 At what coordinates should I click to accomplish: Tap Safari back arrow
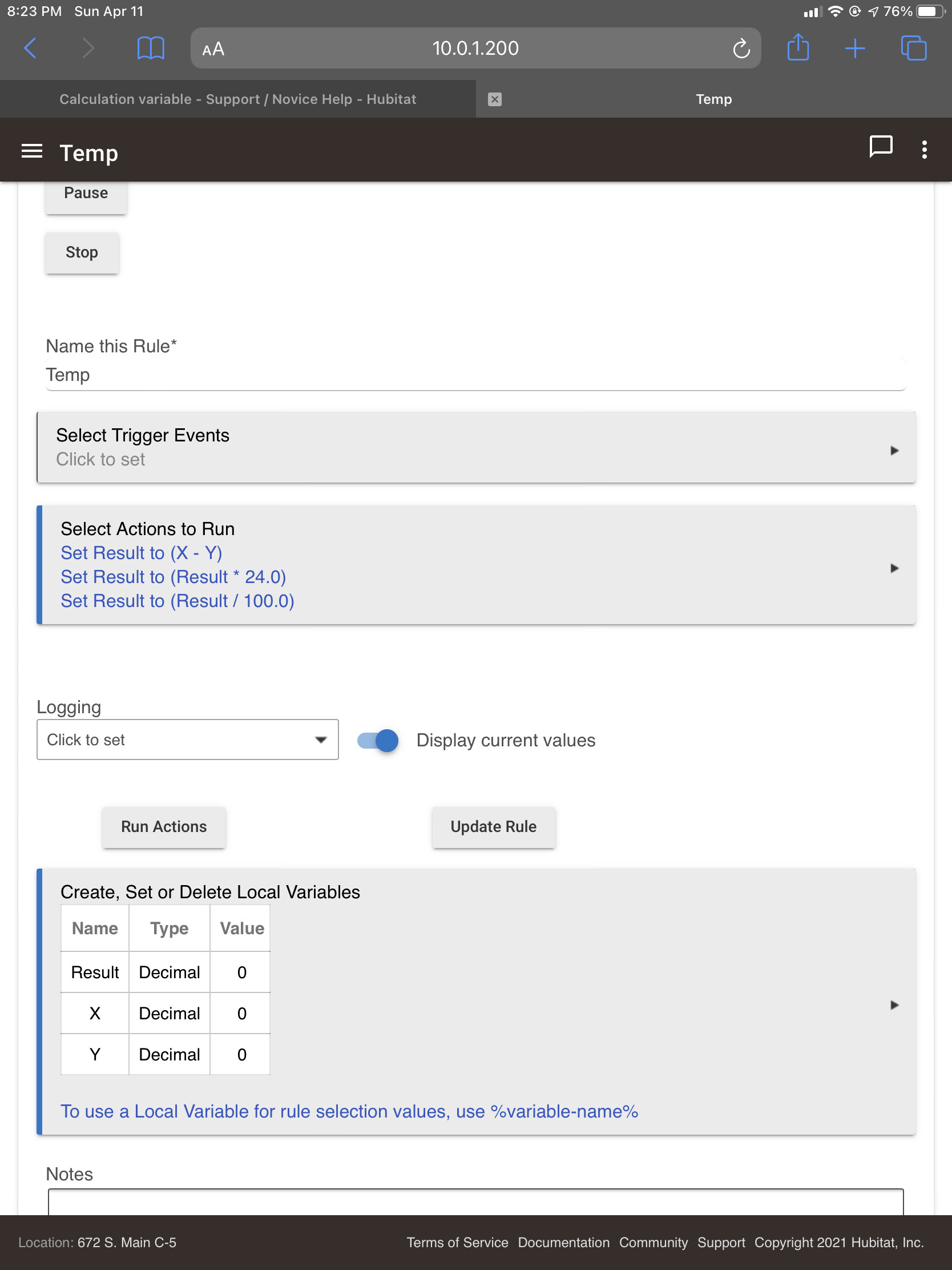coord(30,48)
